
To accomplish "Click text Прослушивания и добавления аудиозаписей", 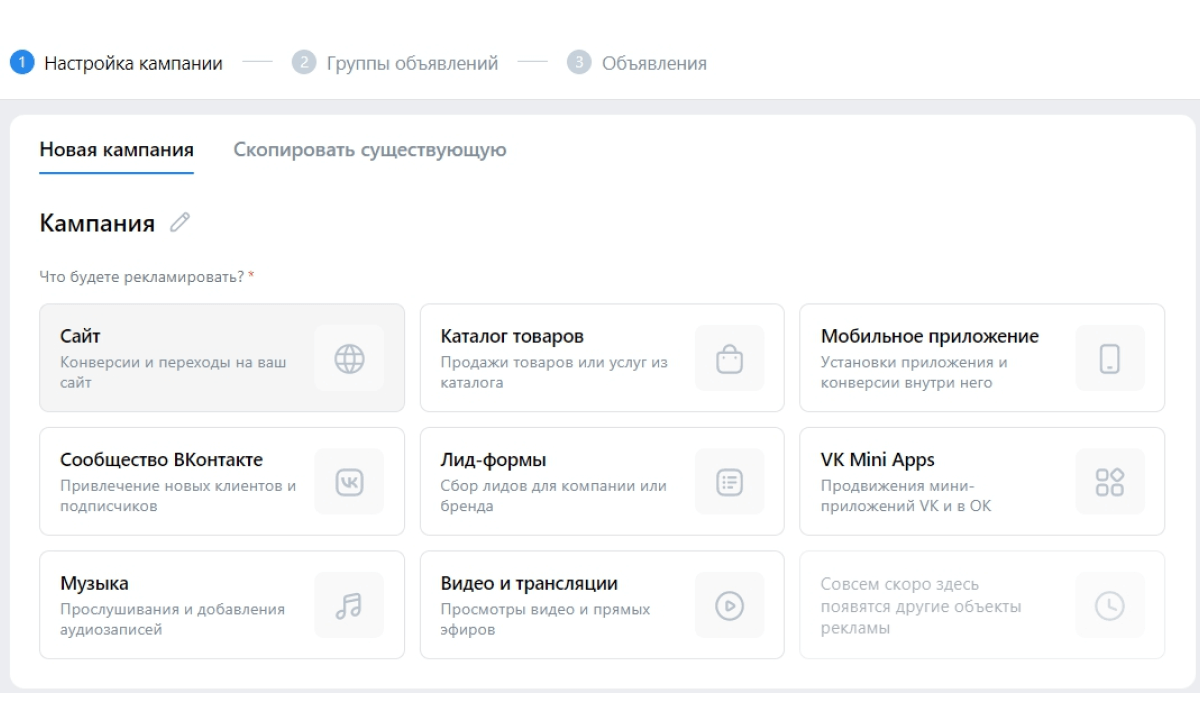I will [172, 619].
